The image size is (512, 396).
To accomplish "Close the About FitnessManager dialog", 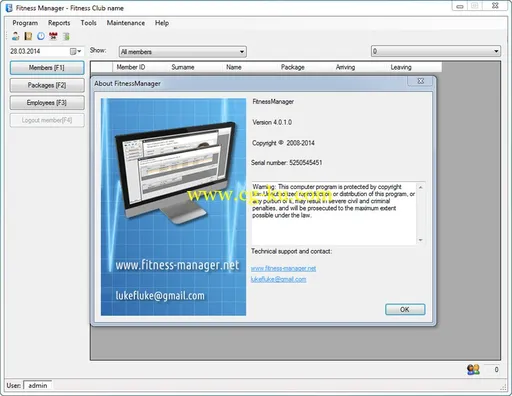I will pyautogui.click(x=421, y=81).
